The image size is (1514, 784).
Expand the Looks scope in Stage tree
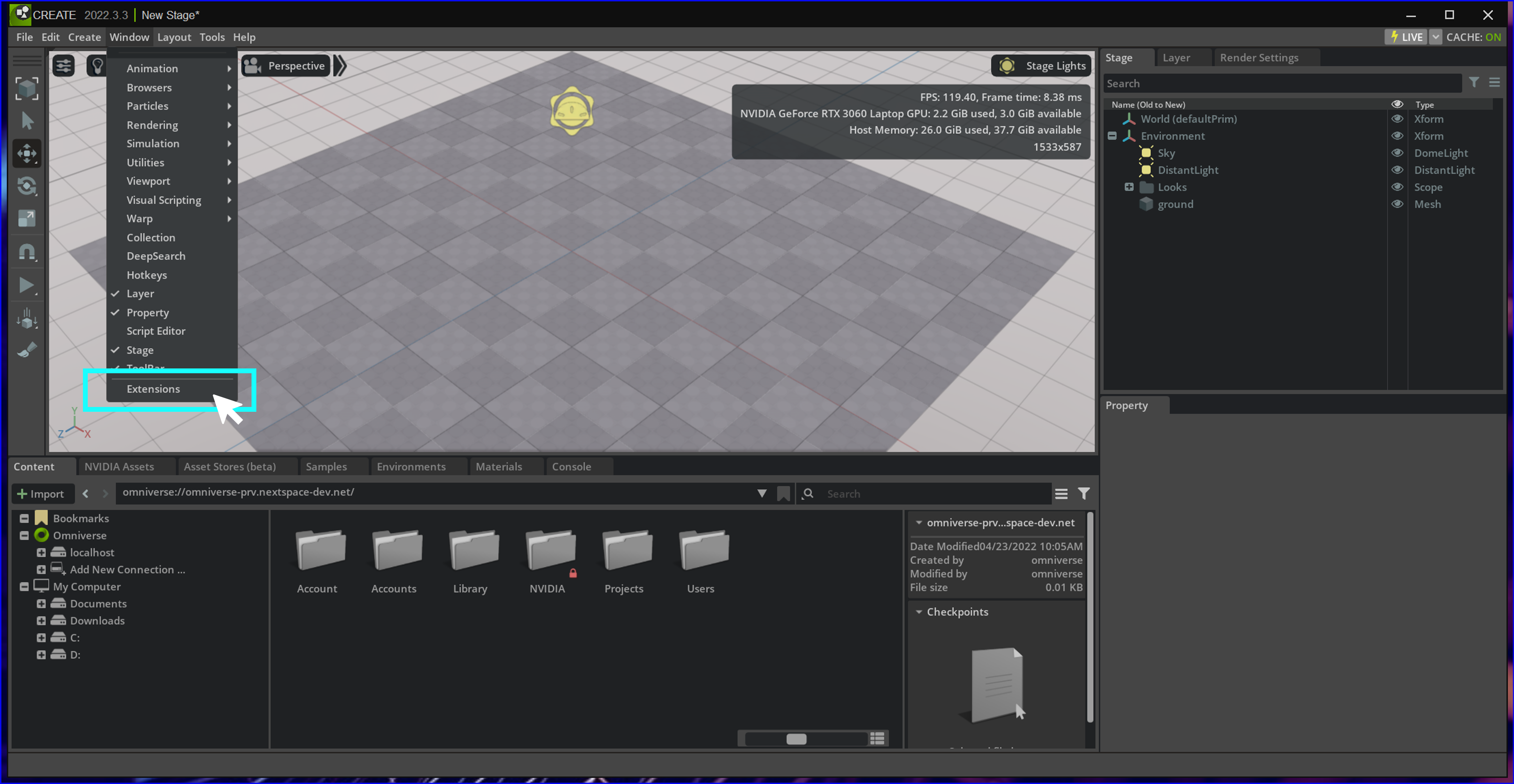coord(1129,187)
